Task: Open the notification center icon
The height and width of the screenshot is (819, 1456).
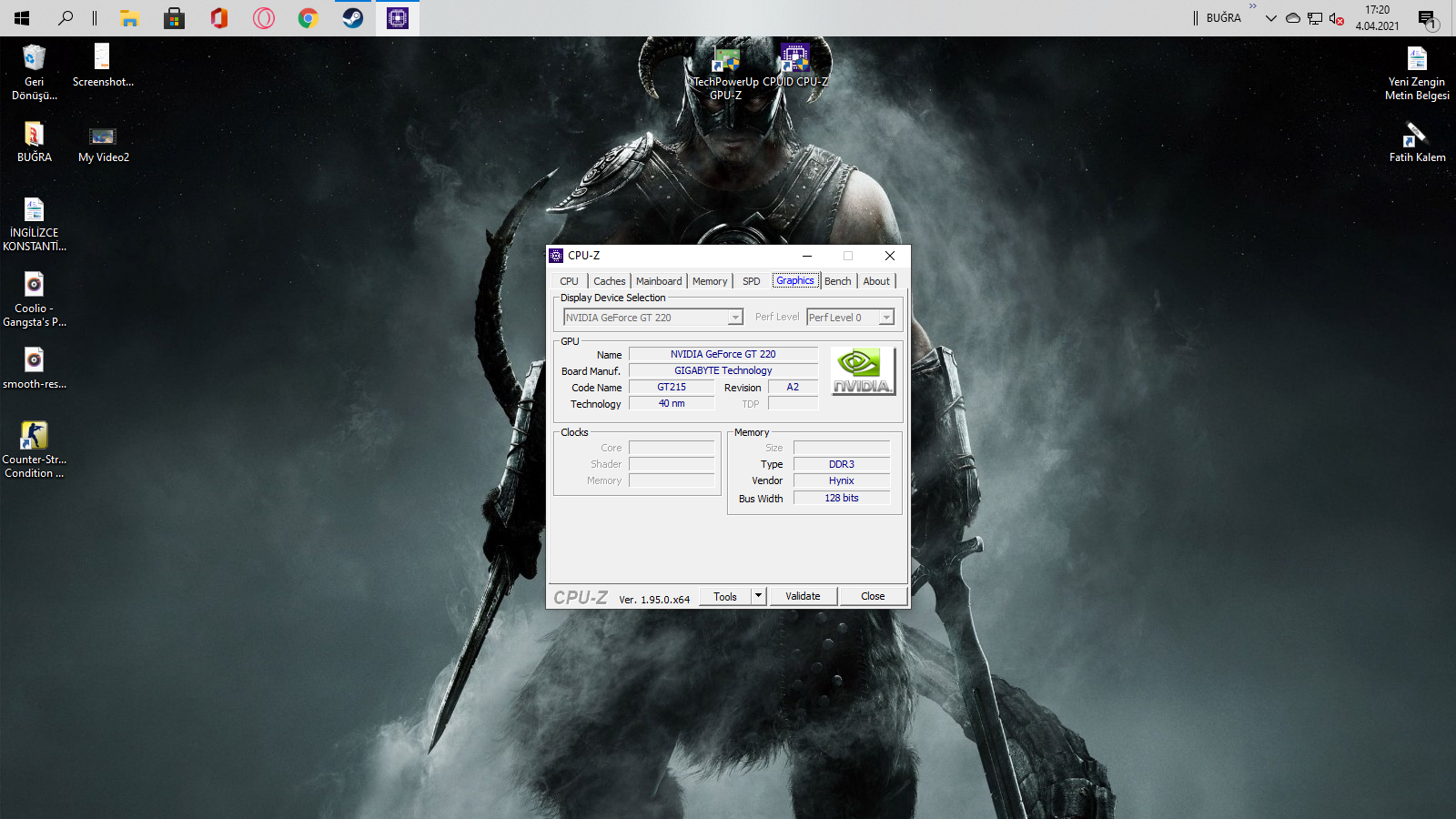Action: [x=1427, y=18]
